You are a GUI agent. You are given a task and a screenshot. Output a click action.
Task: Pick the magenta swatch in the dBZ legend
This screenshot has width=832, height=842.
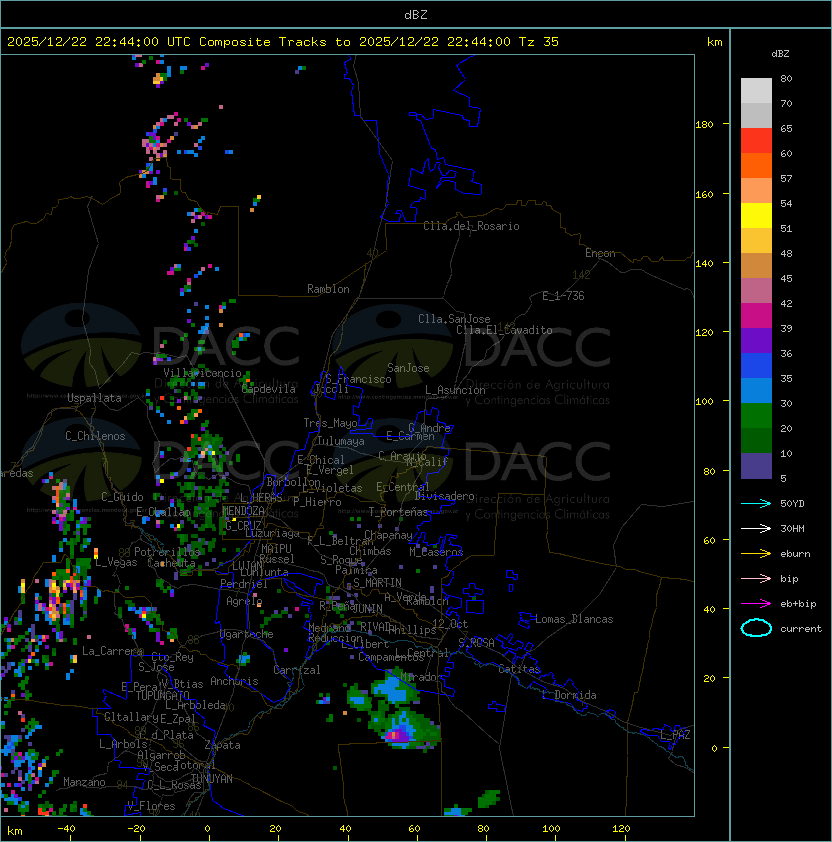[756, 316]
